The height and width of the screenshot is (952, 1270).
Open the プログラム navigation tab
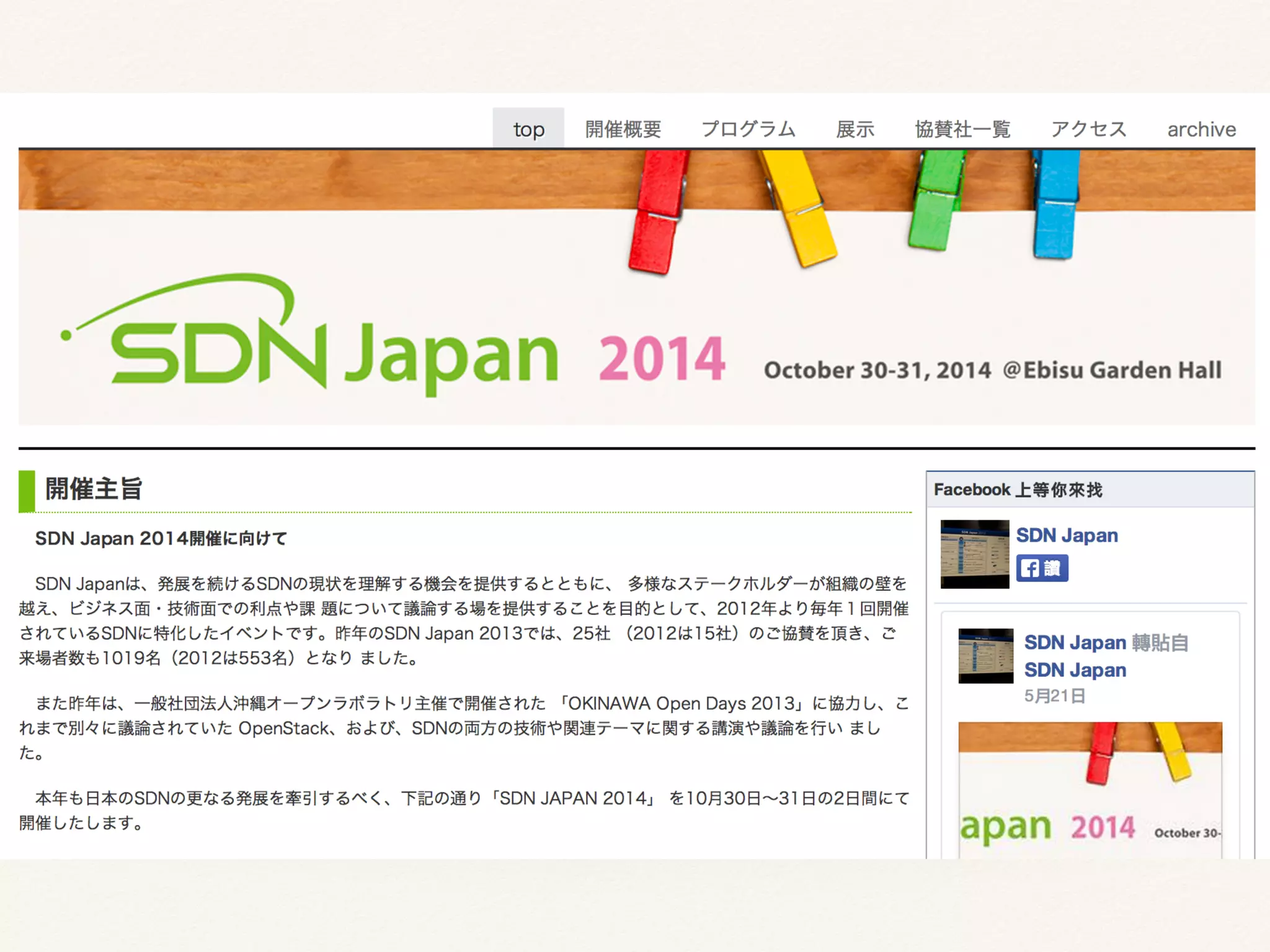(x=748, y=129)
